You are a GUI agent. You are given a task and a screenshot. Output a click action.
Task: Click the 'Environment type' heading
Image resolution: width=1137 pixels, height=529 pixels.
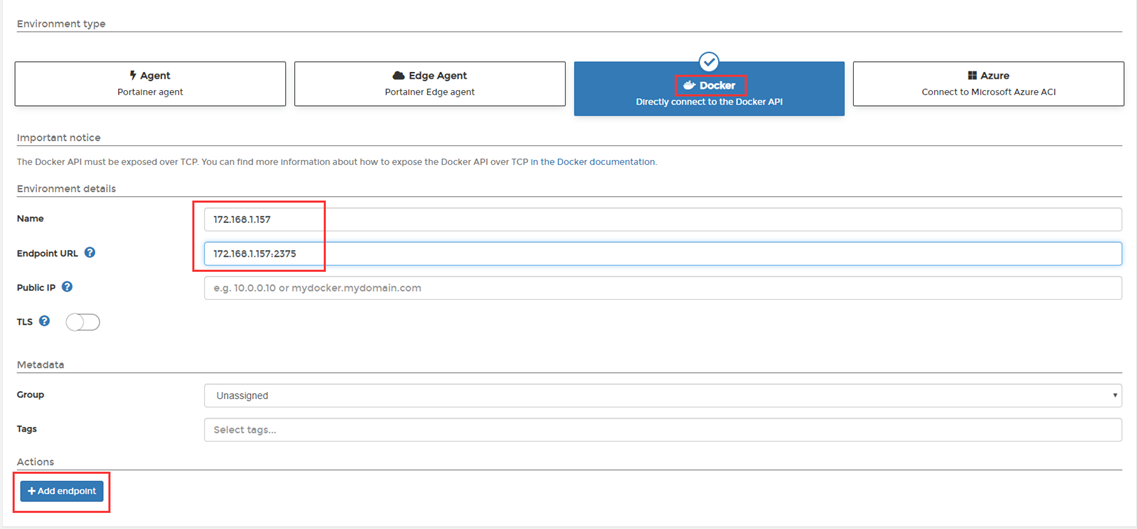61,24
